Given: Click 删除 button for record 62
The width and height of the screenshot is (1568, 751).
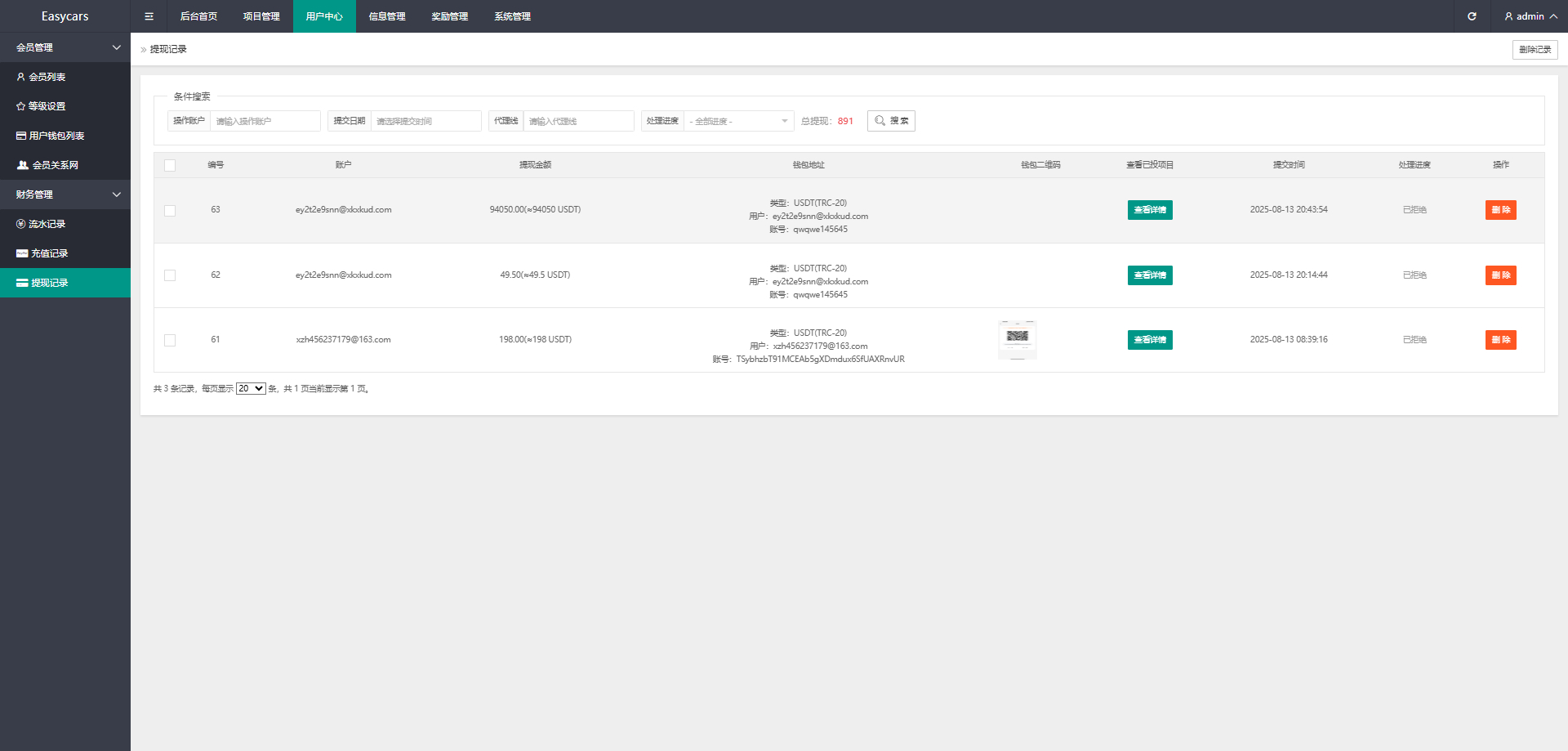Looking at the screenshot, I should click(x=1500, y=275).
